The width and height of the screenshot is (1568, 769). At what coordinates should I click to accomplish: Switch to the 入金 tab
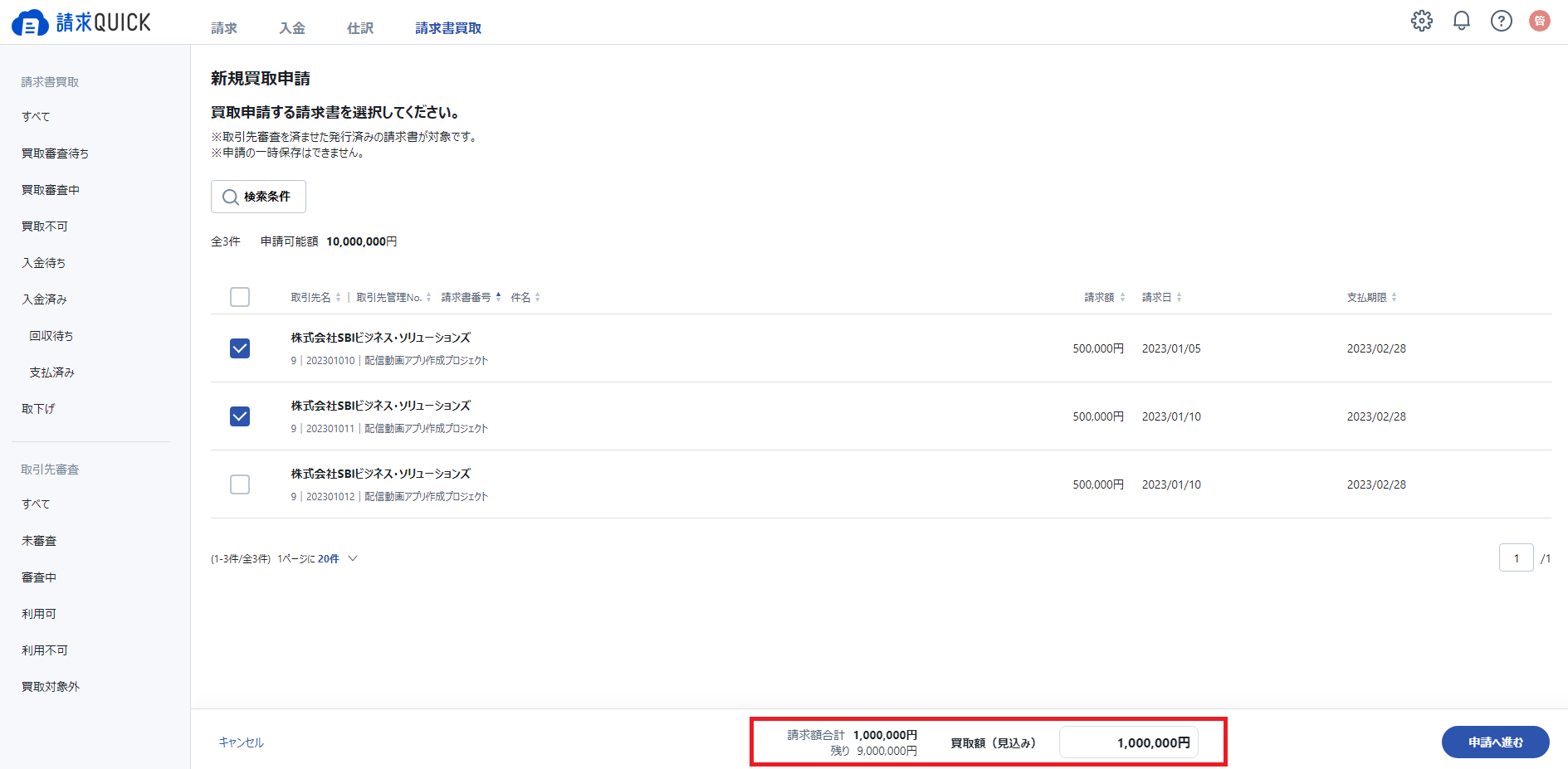[x=292, y=28]
